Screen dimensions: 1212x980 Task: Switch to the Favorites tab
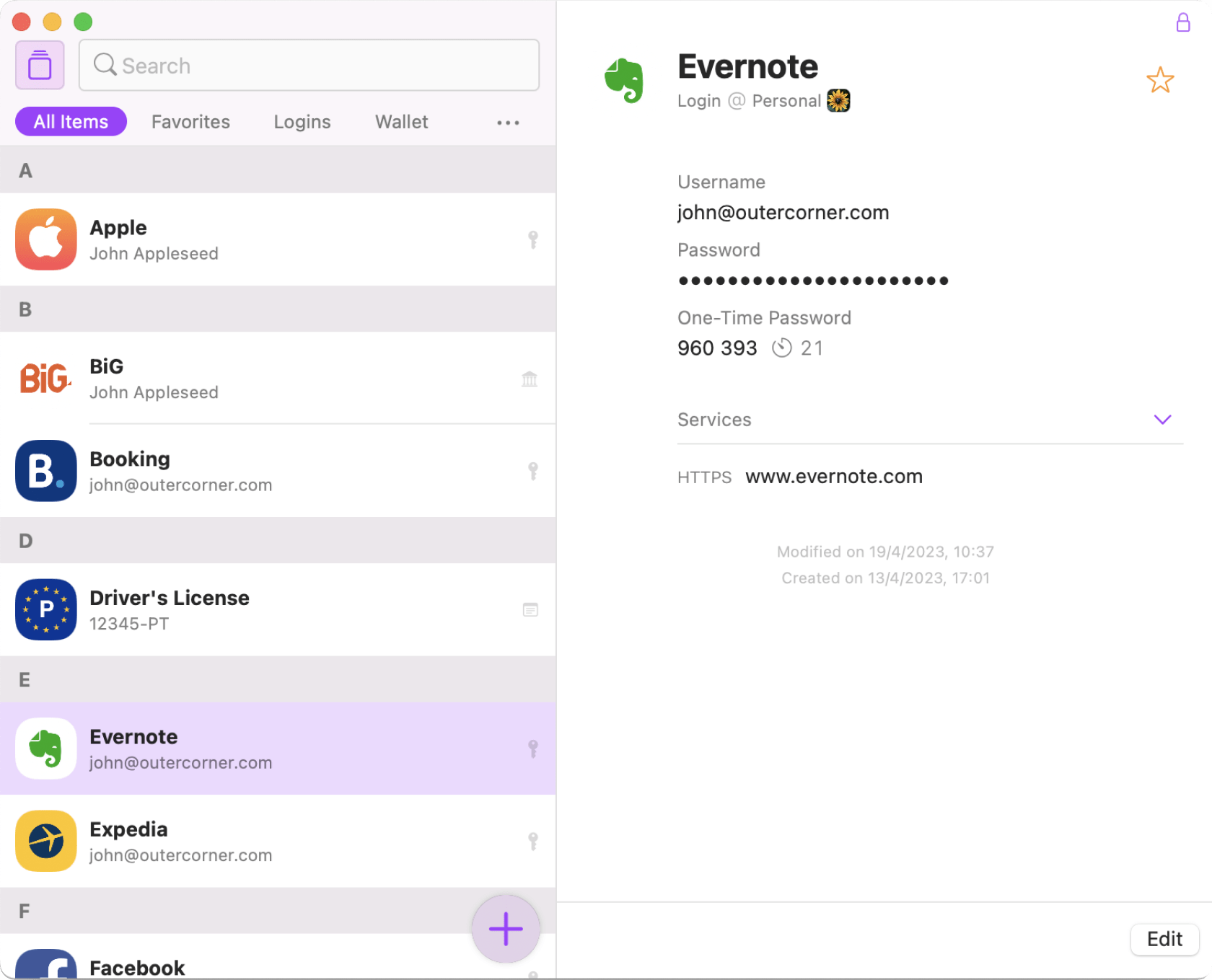tap(190, 122)
